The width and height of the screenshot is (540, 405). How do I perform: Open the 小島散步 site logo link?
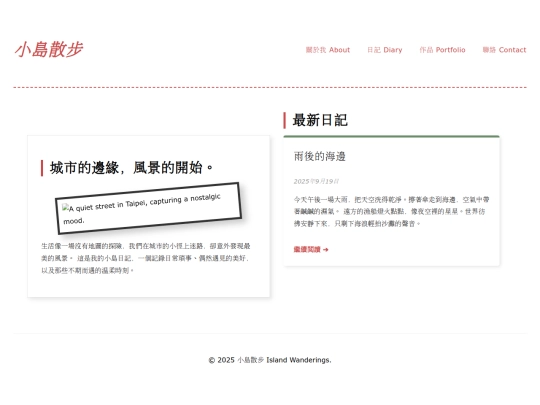coord(49,49)
